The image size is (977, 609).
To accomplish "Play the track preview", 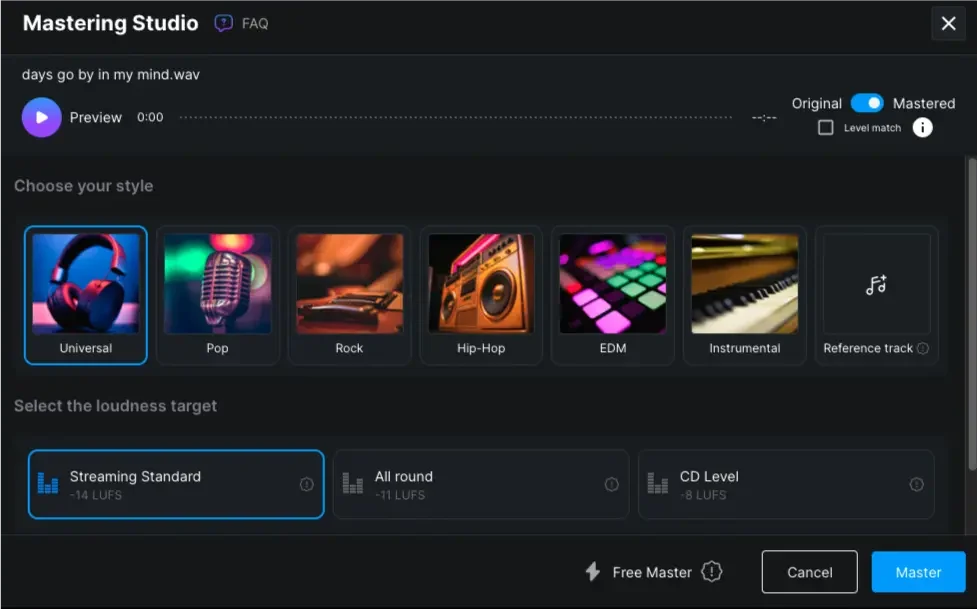I will click(41, 117).
